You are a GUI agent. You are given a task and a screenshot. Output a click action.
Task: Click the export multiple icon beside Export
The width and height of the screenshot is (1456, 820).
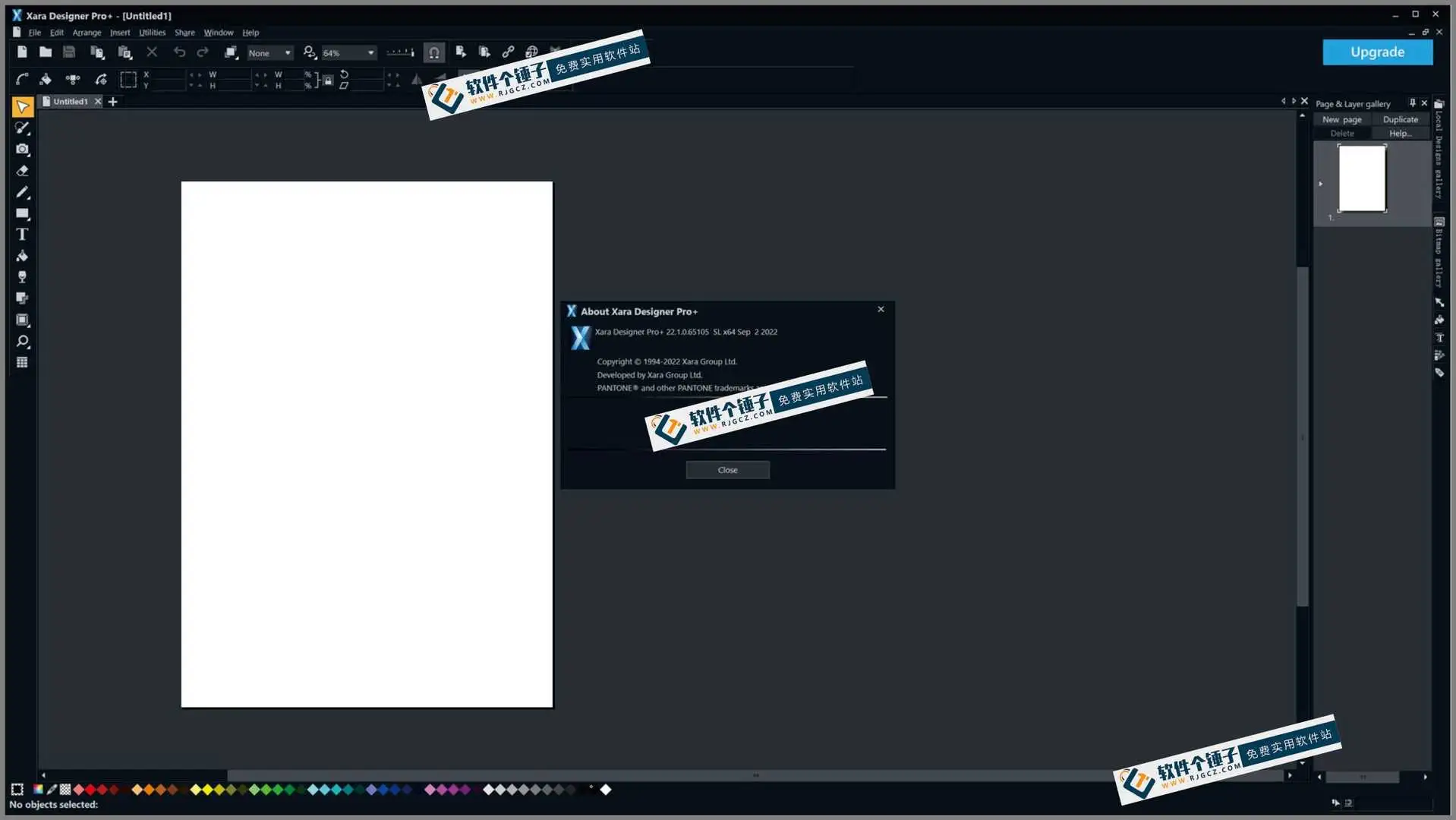[484, 52]
